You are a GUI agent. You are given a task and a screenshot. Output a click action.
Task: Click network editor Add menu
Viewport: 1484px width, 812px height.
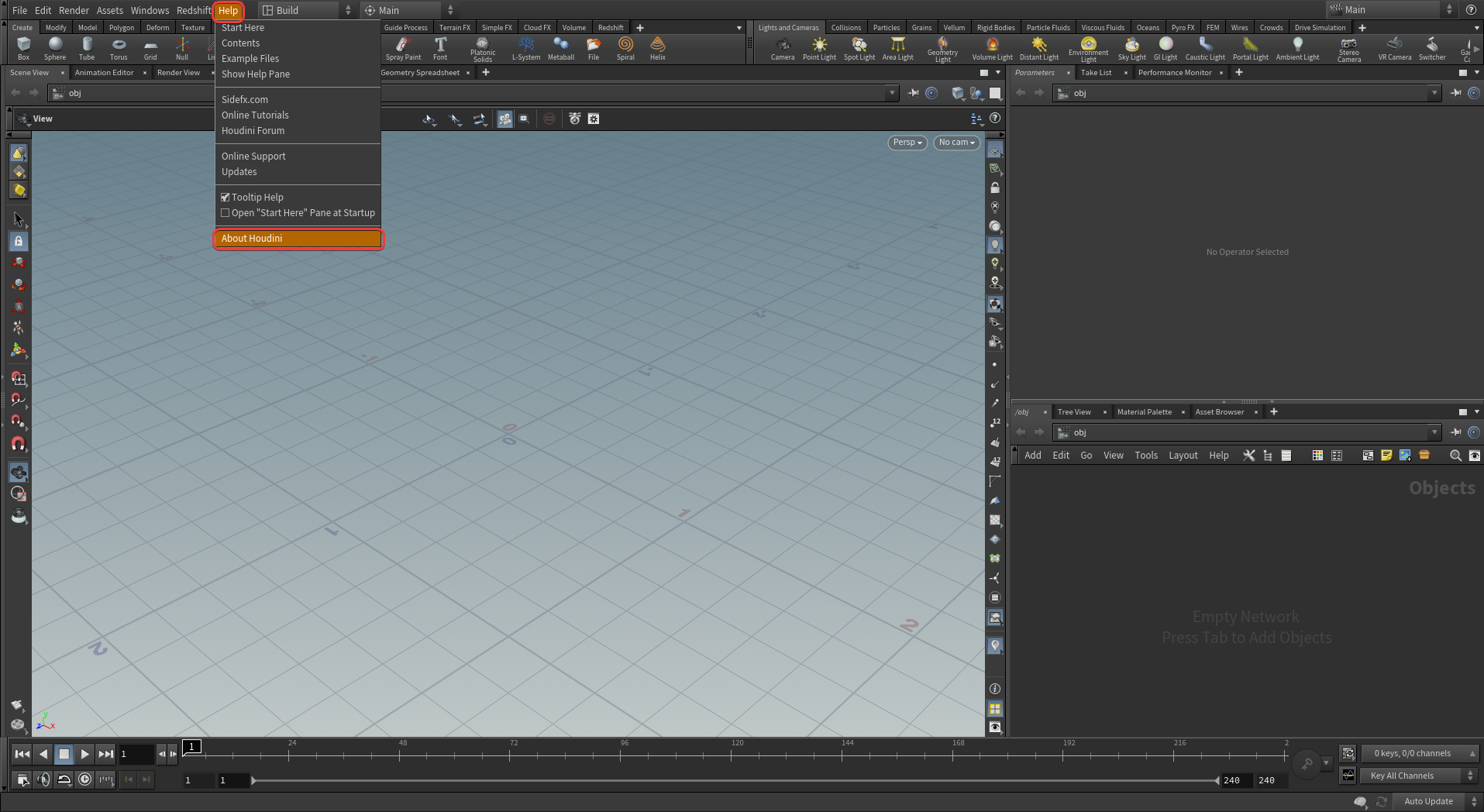click(1032, 456)
